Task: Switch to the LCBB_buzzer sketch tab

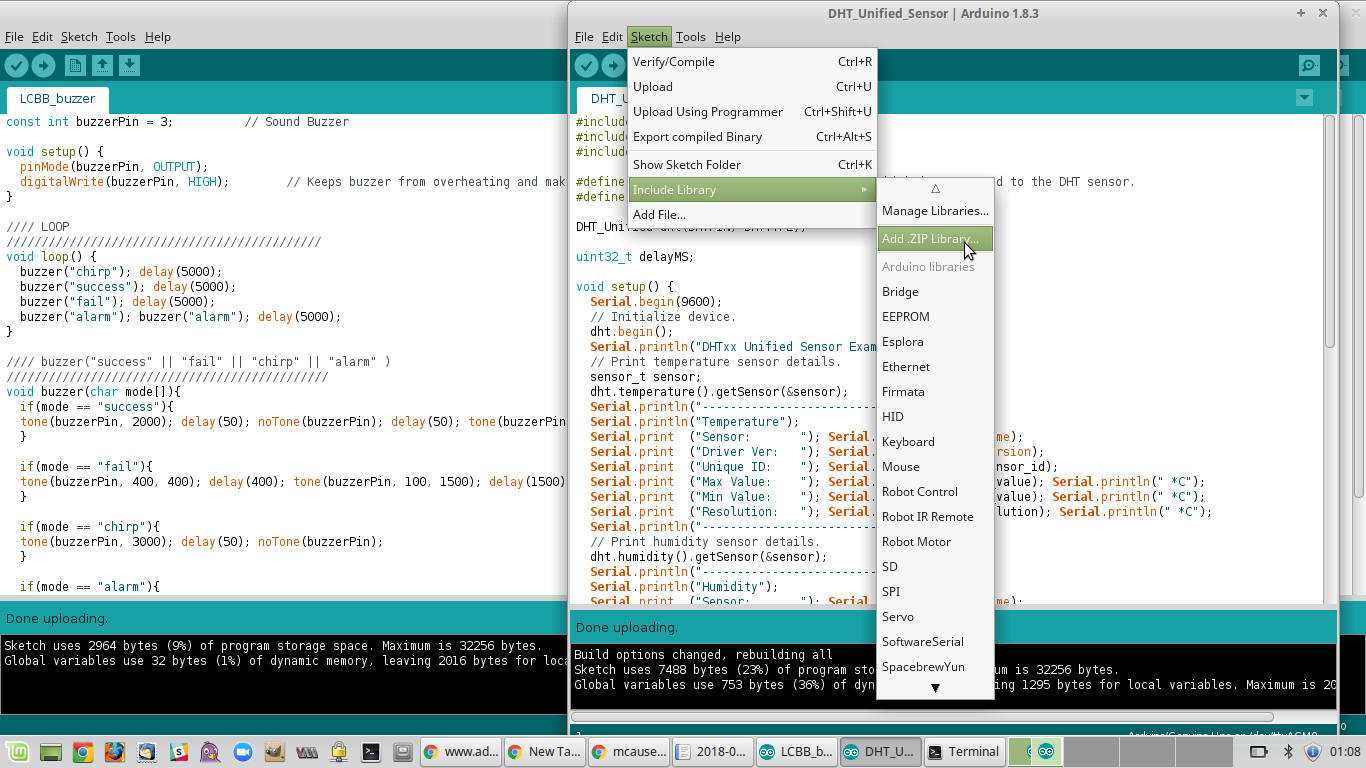Action: 58,99
